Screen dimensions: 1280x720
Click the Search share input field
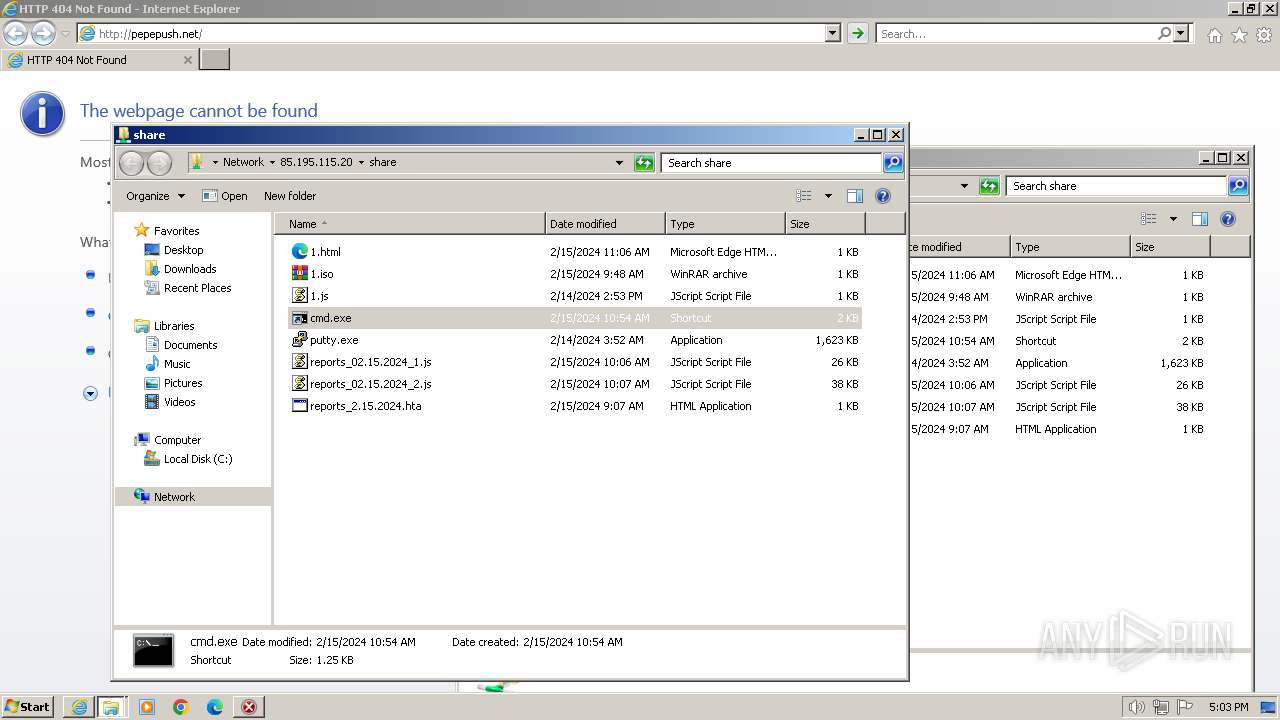click(x=771, y=162)
